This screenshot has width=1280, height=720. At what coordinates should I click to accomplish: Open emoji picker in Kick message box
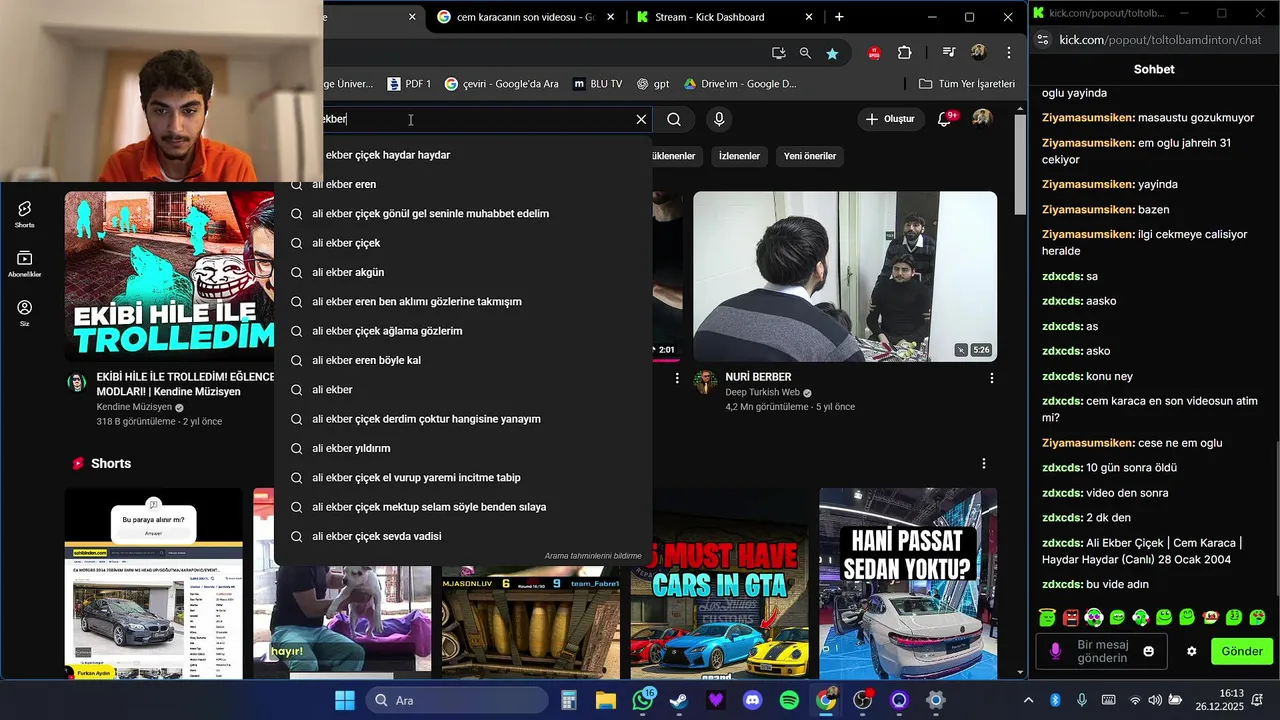click(x=1149, y=651)
